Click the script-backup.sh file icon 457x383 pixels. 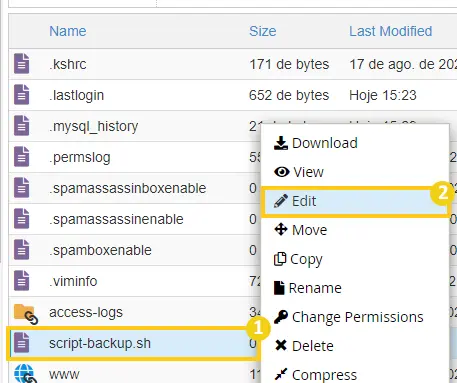click(22, 342)
